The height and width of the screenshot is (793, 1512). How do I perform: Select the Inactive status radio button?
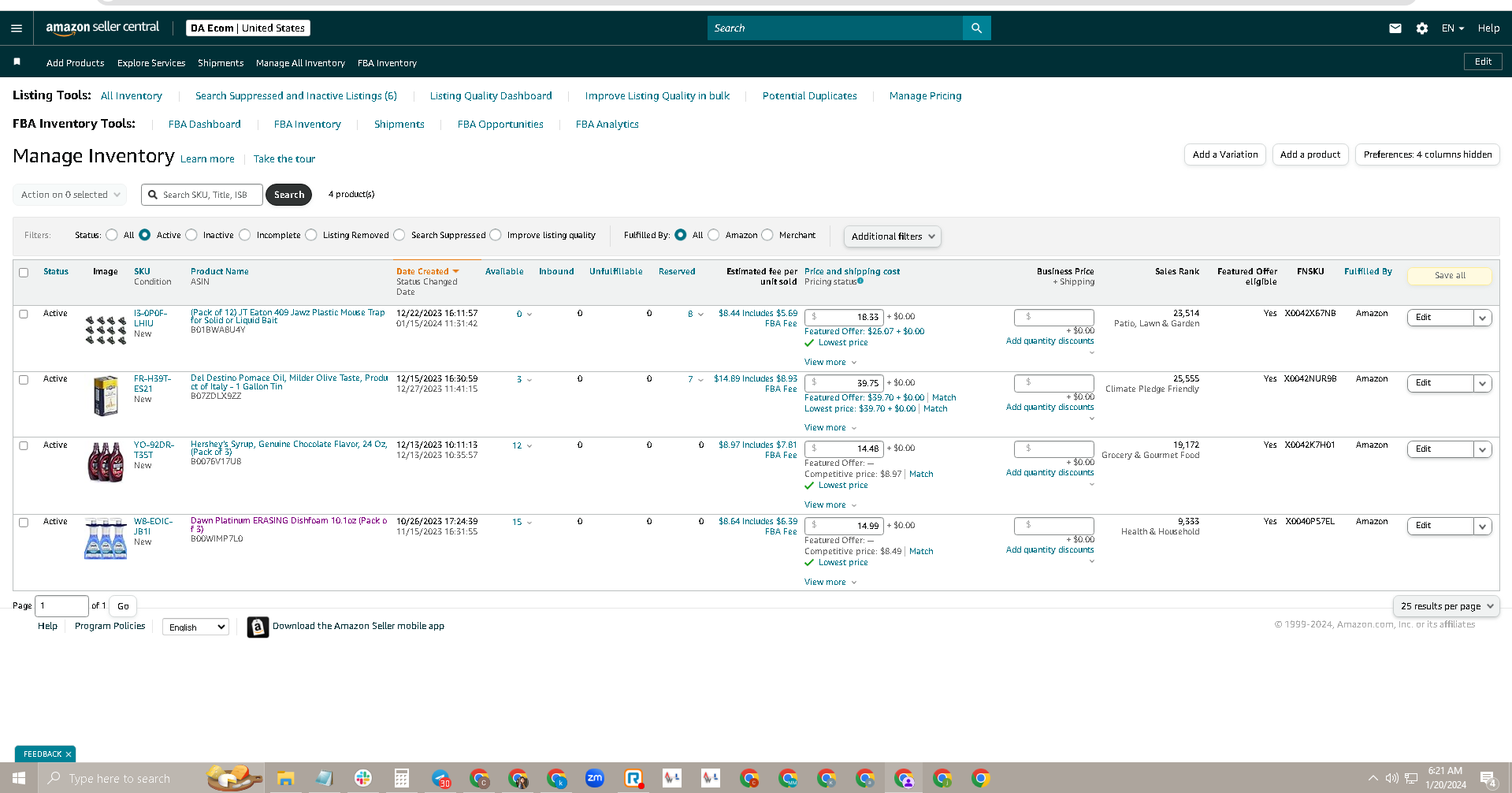[x=191, y=235]
